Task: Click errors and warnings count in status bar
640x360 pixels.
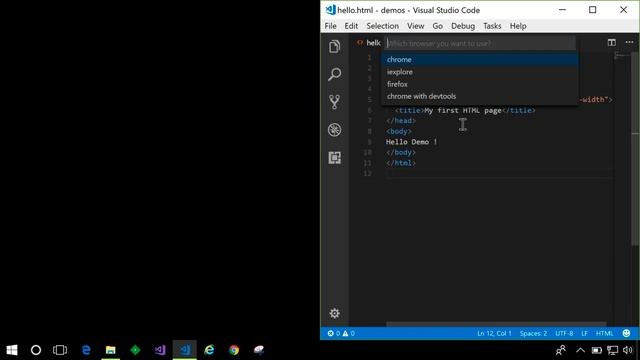Action: (x=341, y=333)
